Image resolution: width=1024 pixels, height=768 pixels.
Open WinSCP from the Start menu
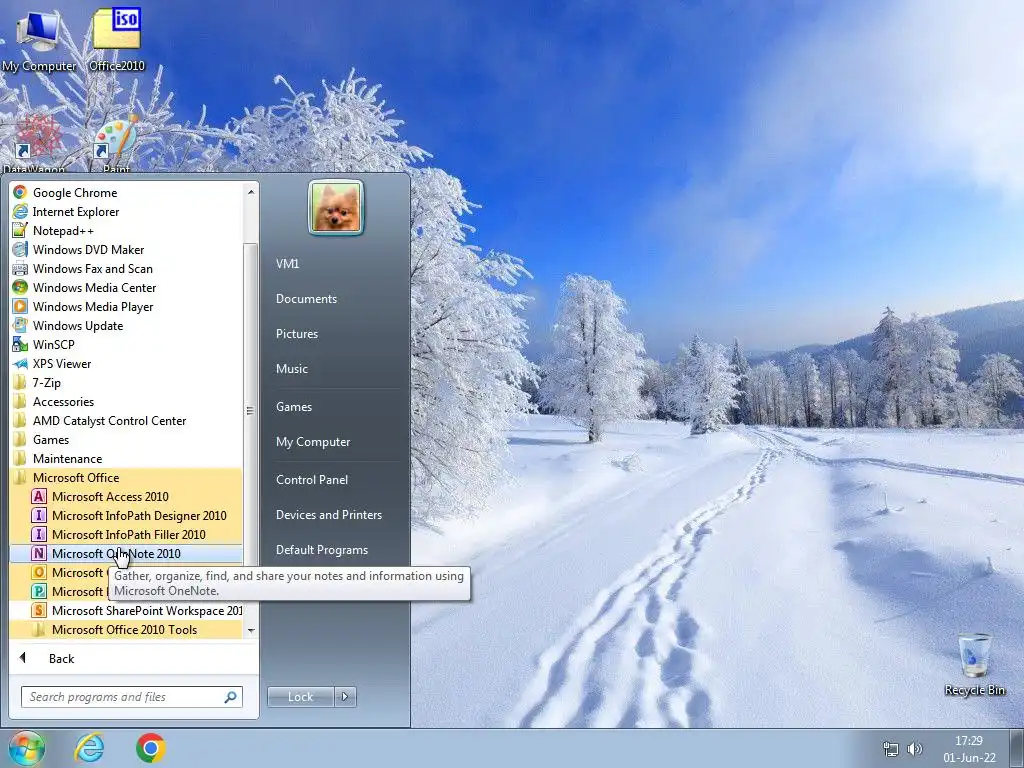click(125, 344)
